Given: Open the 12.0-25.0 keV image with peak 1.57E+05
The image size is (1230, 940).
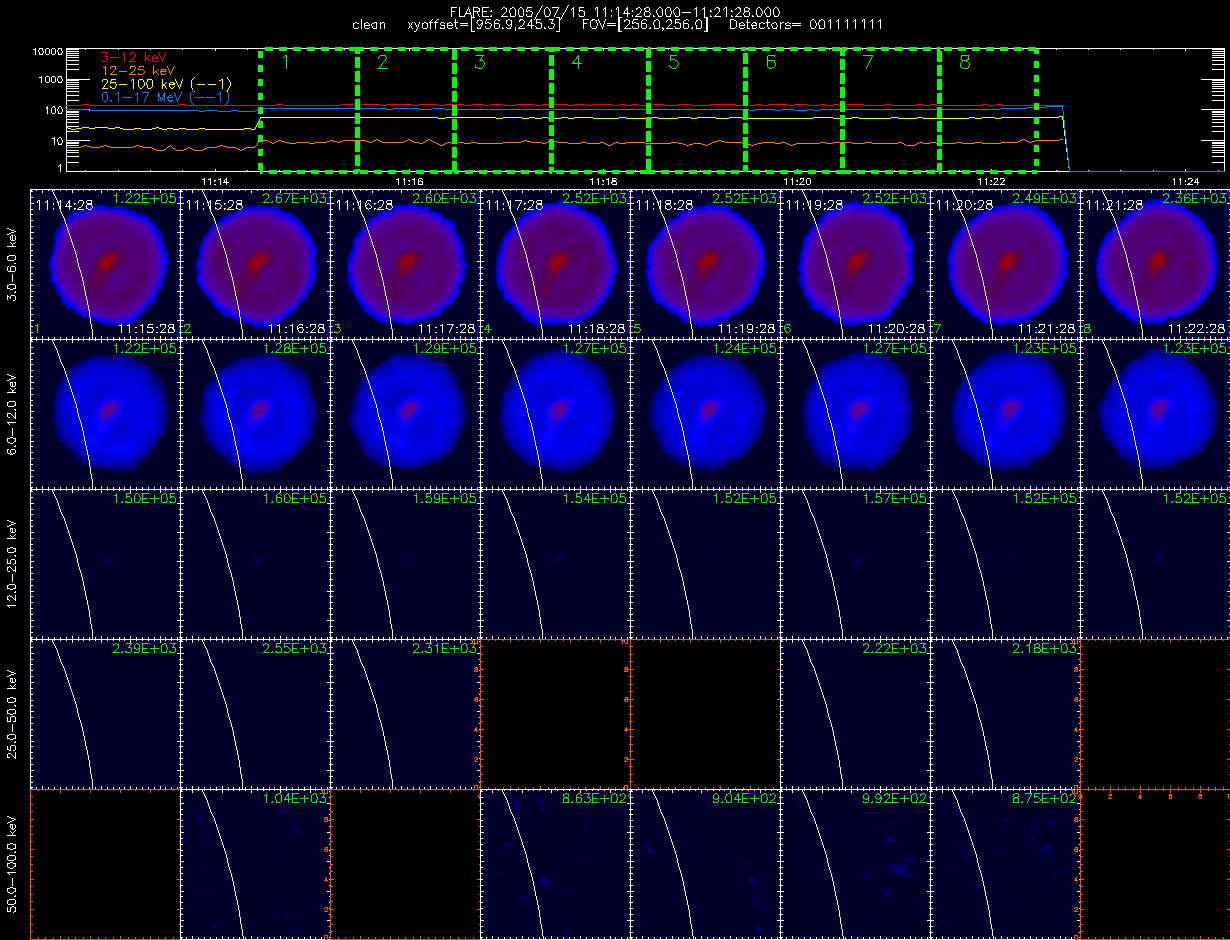Looking at the screenshot, I should (x=855, y=563).
